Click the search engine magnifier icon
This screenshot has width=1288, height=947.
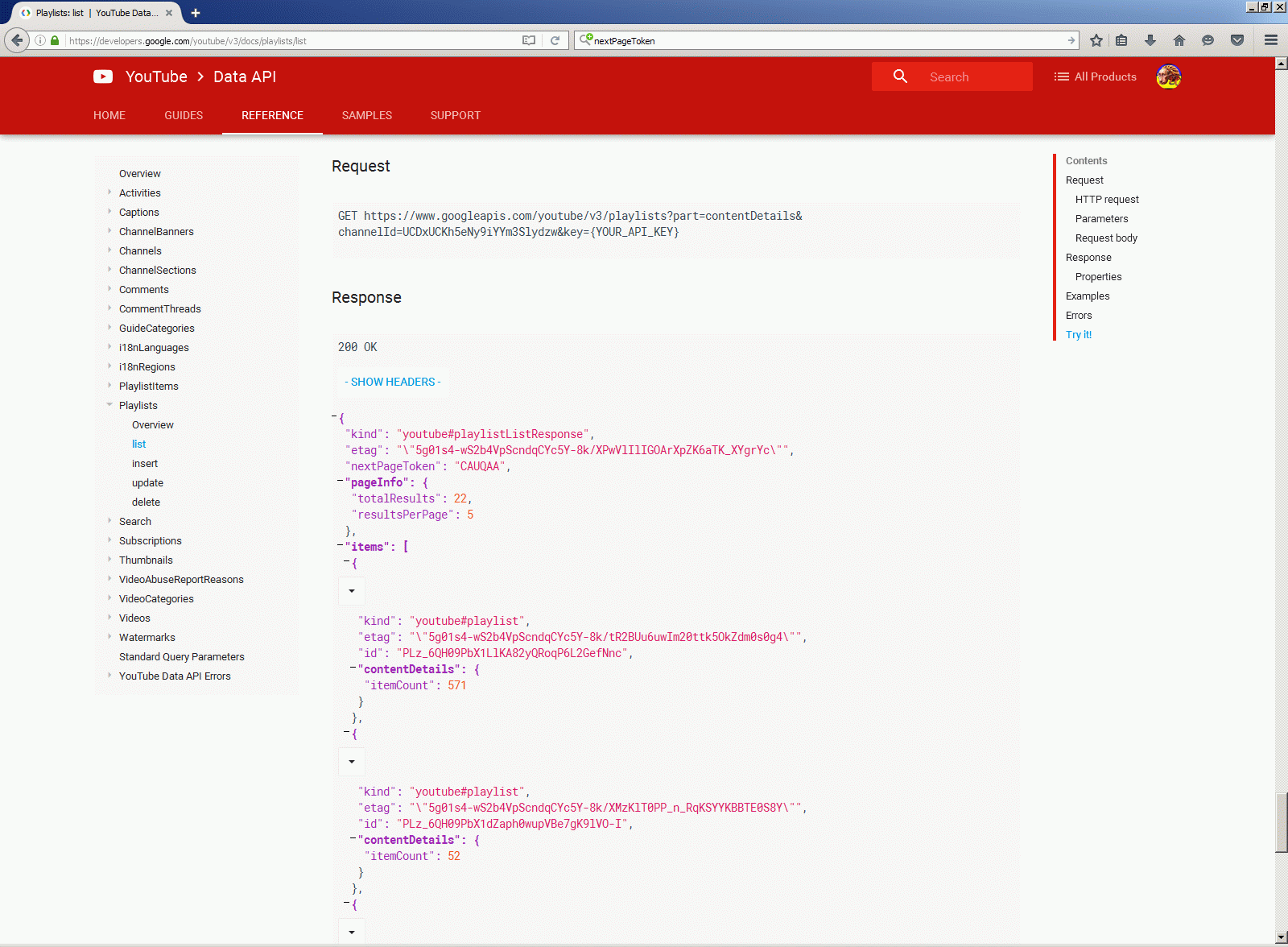click(586, 39)
